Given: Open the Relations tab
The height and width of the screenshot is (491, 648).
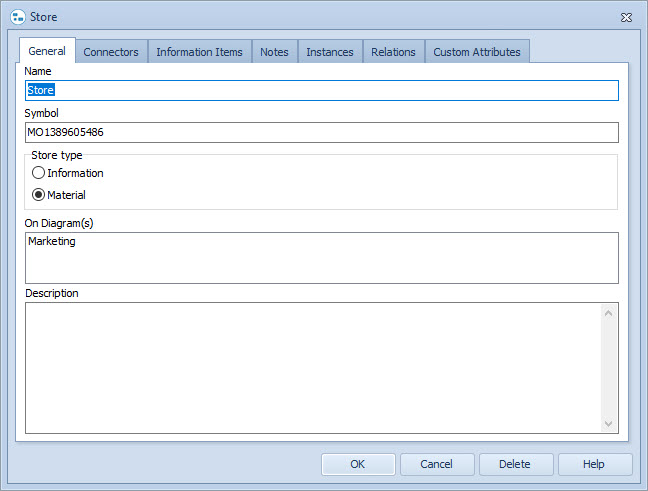Looking at the screenshot, I should pos(393,52).
